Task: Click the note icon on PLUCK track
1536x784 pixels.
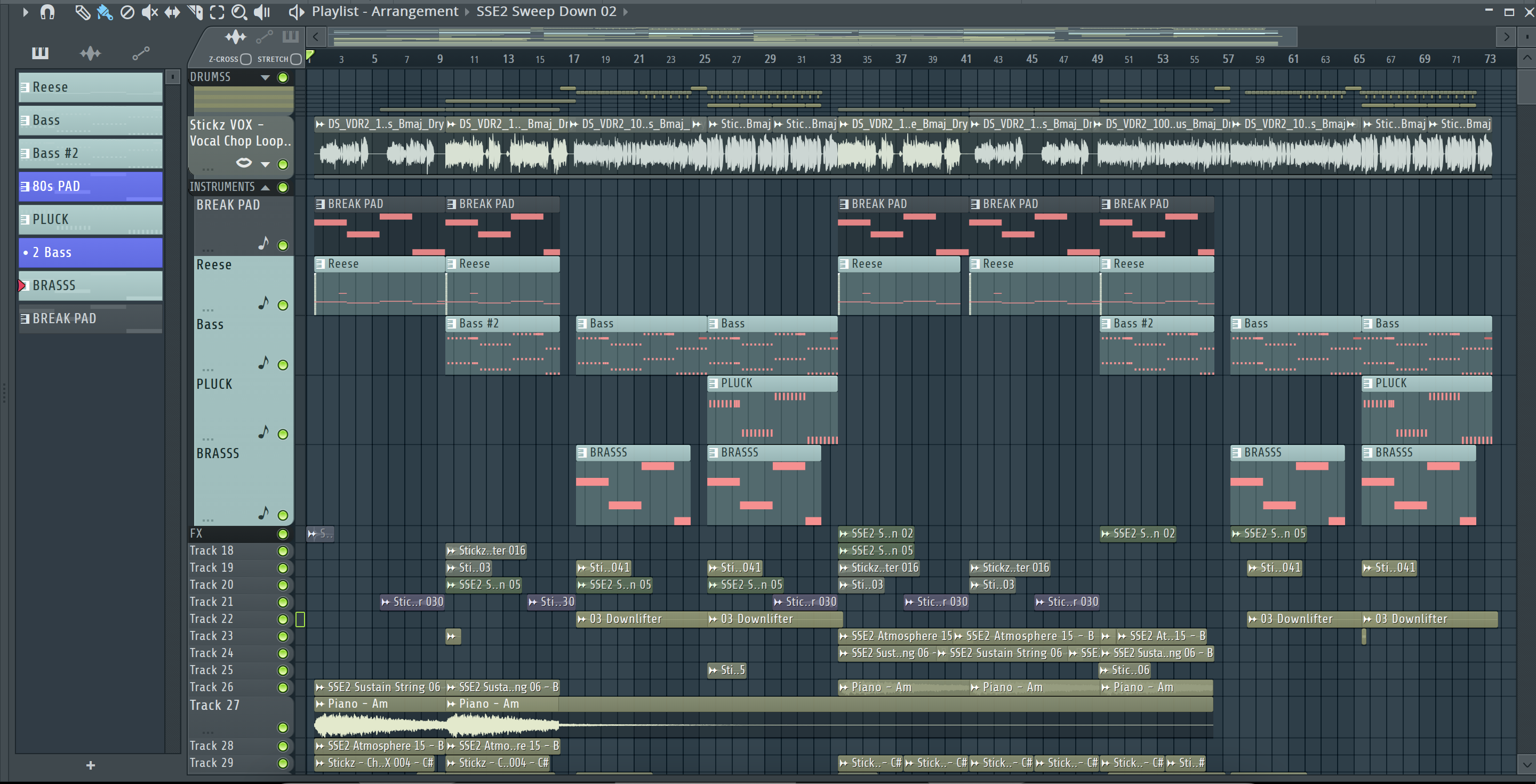Action: point(263,431)
